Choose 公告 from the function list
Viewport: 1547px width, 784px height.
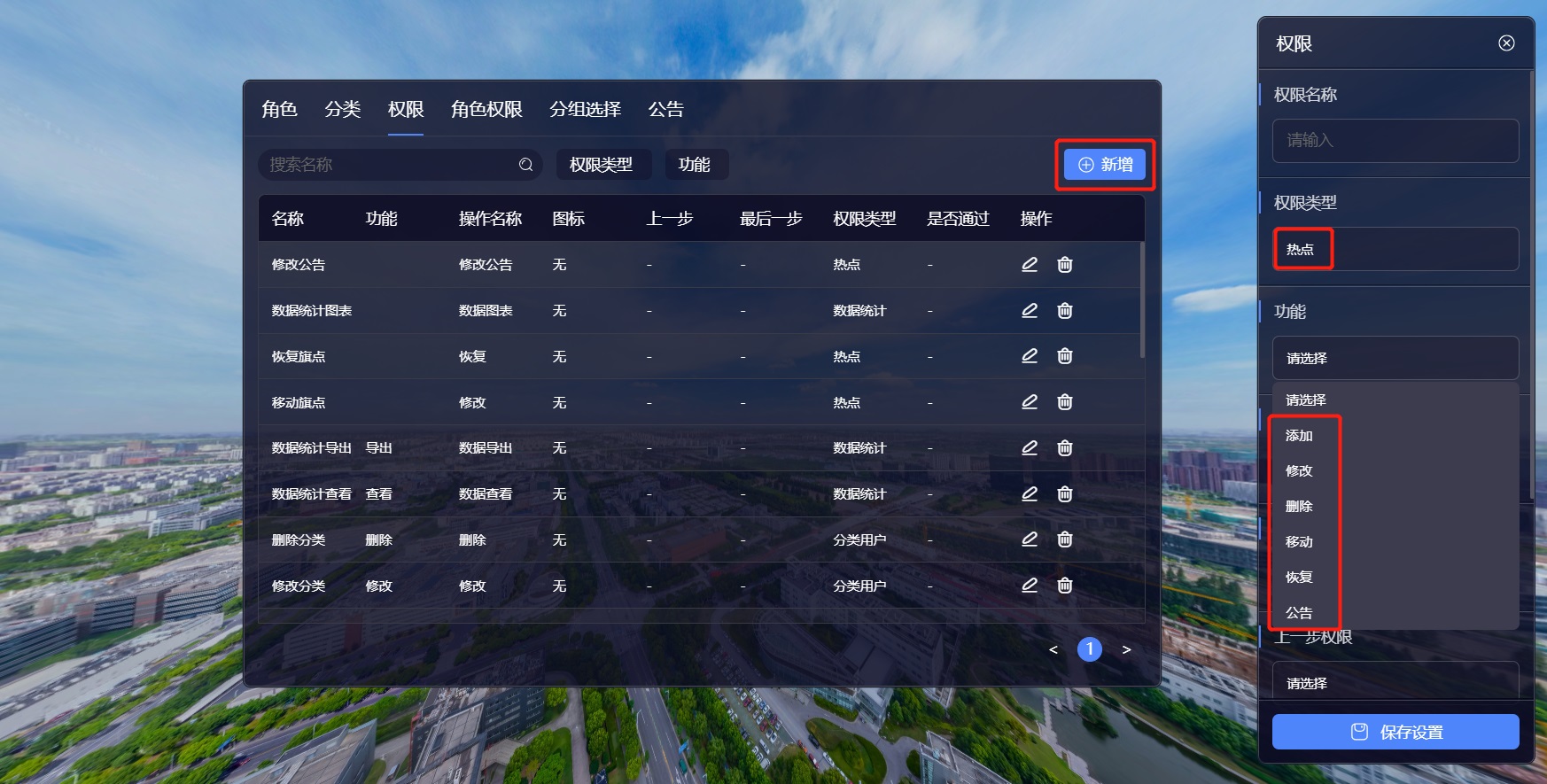tap(1395, 613)
